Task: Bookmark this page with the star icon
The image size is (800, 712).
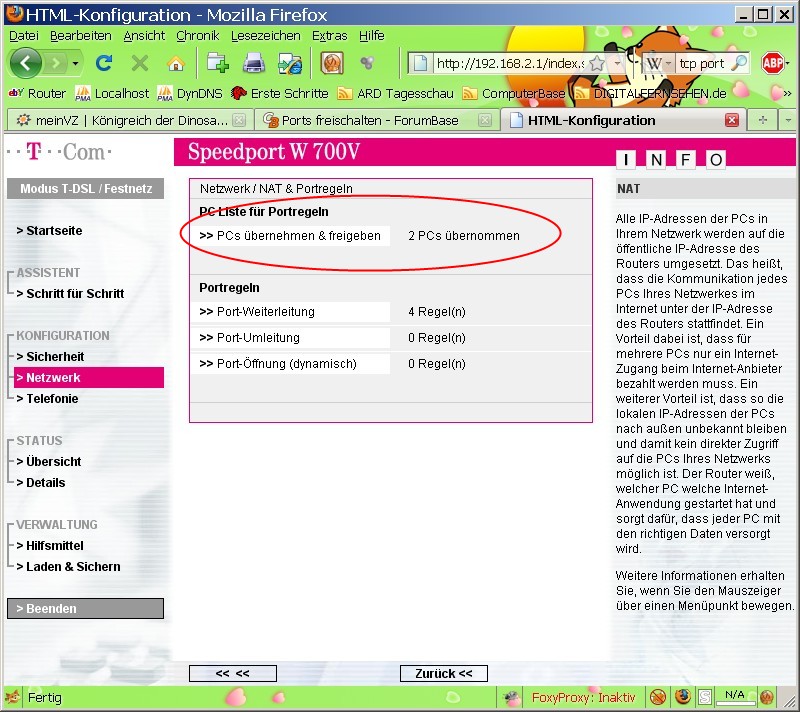Action: (596, 64)
